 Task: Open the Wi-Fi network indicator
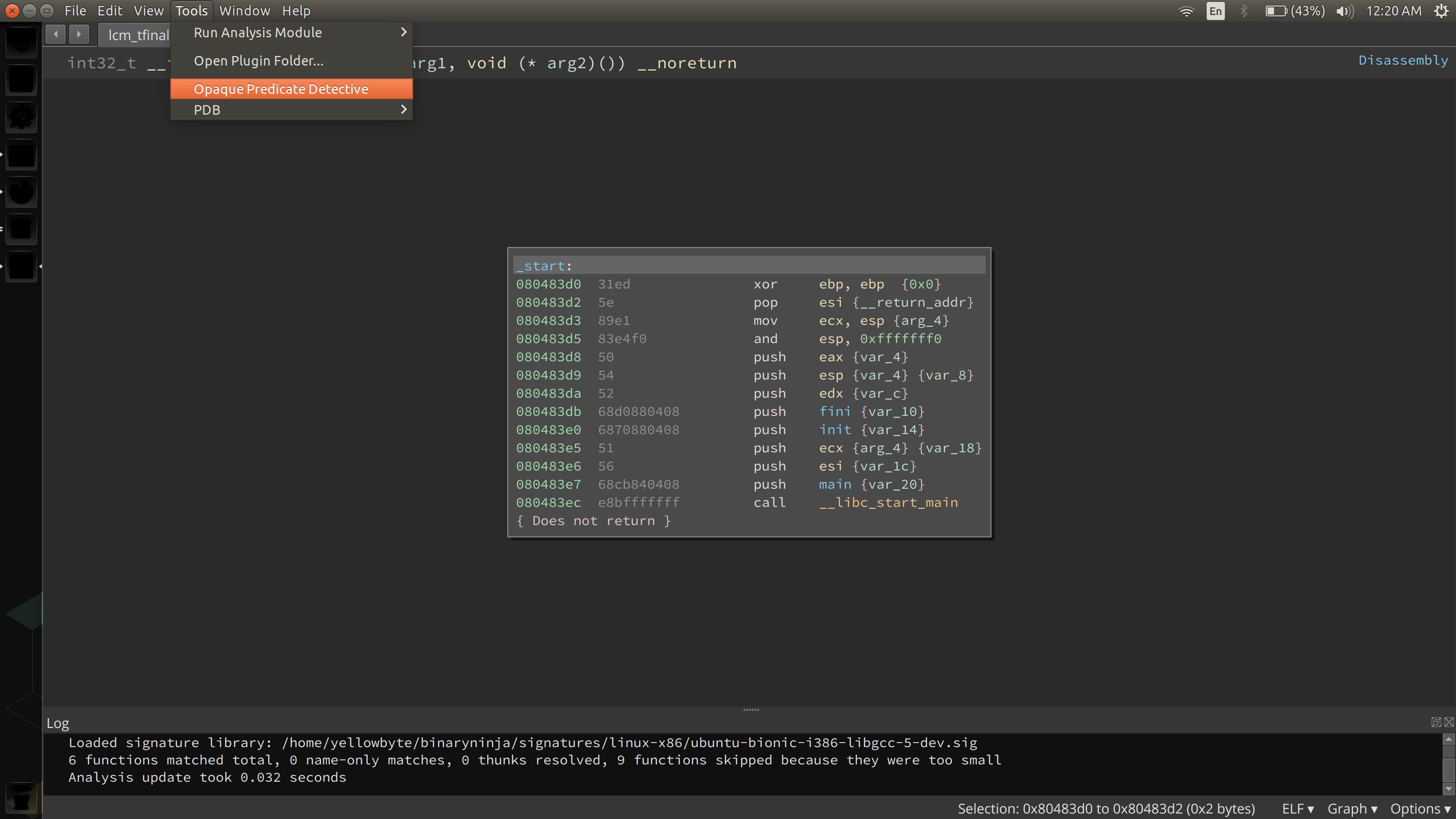1186,11
